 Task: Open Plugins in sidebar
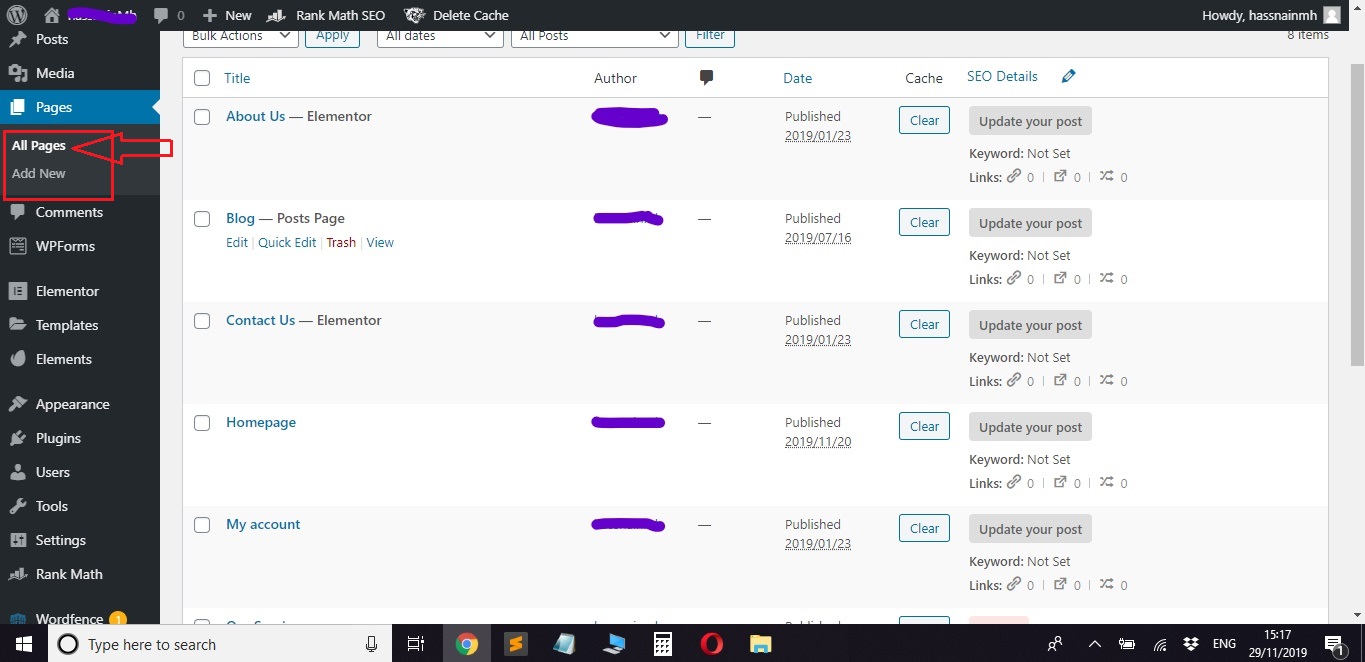click(x=58, y=438)
